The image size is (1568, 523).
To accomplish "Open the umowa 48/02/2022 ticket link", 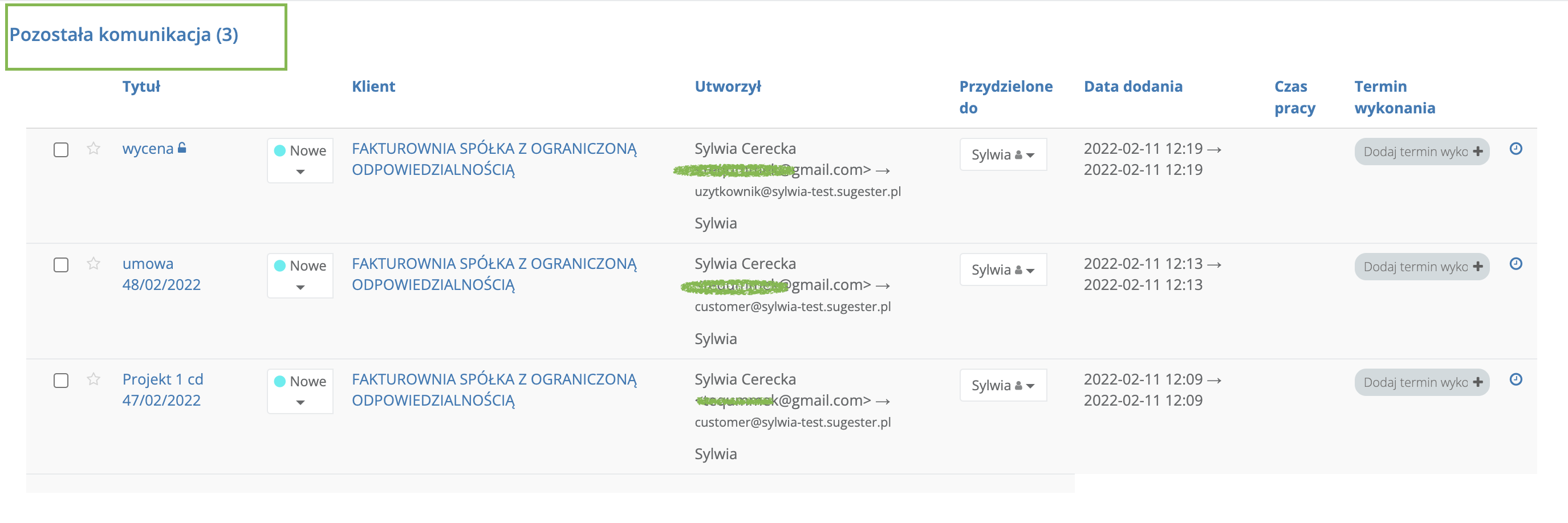I will (161, 273).
